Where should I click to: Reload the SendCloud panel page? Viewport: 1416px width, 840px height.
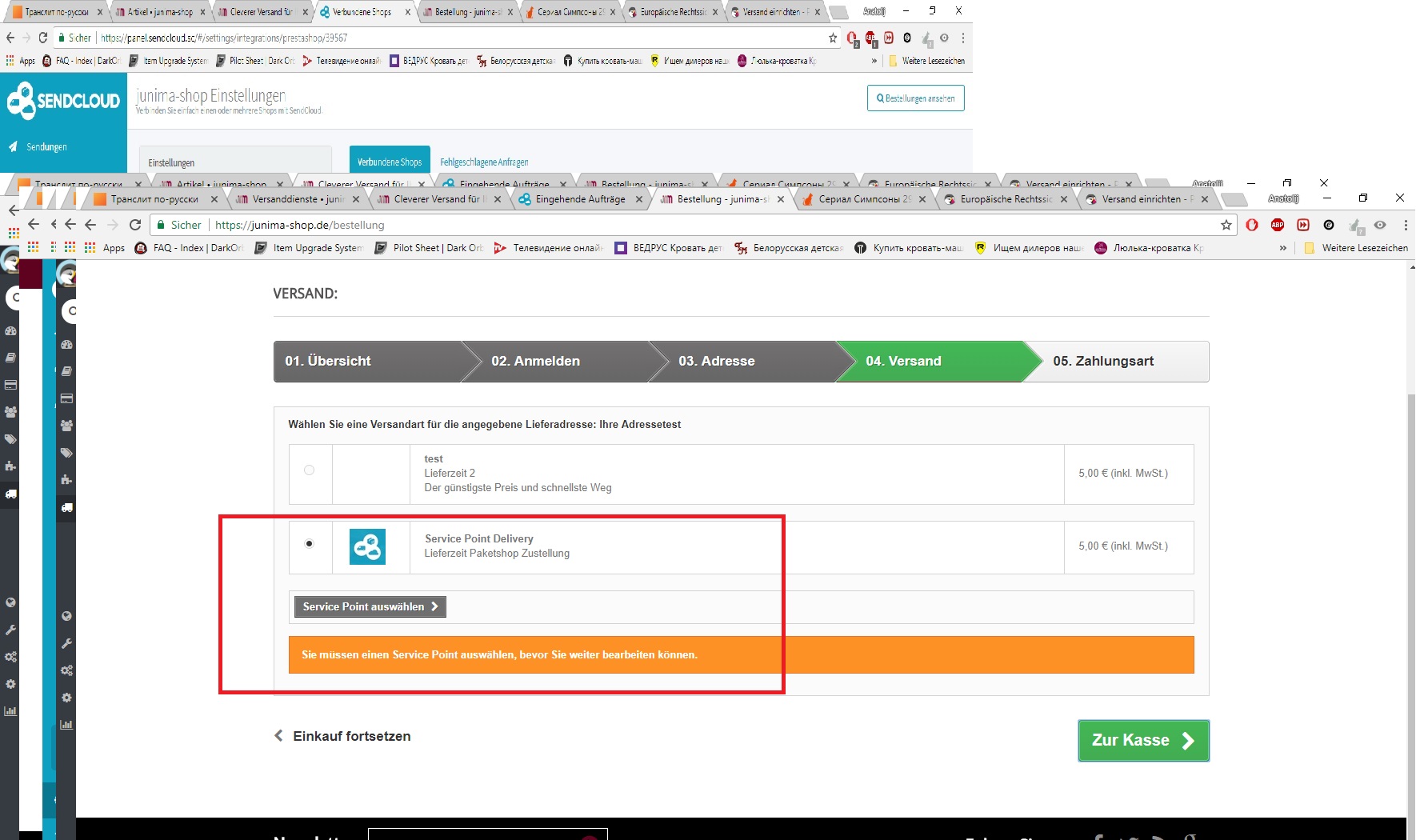(42, 38)
